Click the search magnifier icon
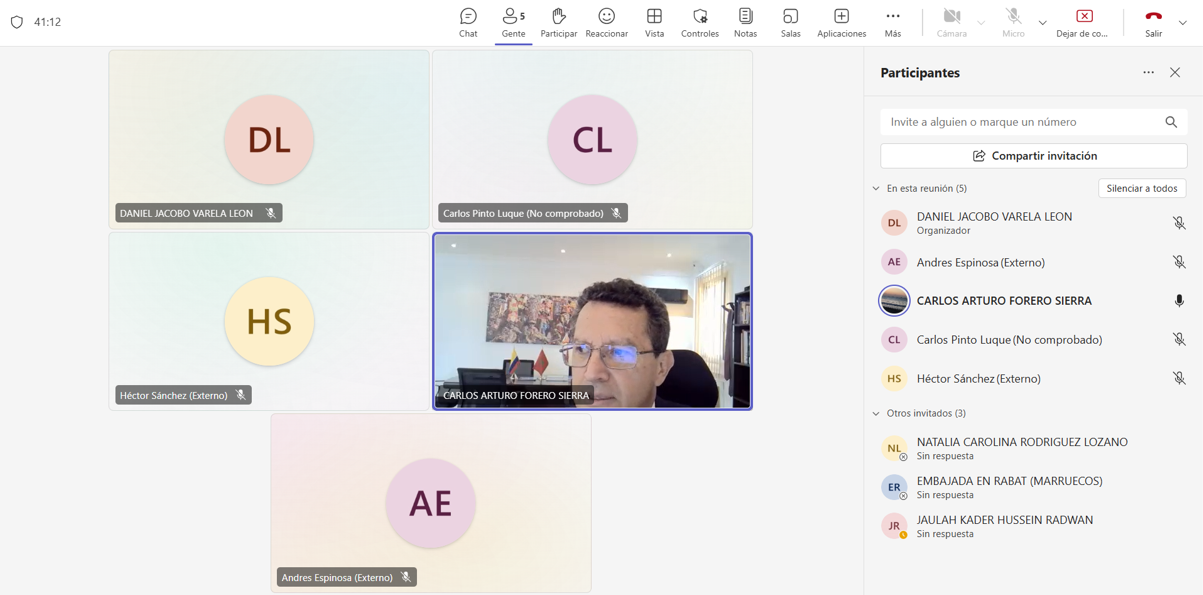 [x=1171, y=122]
